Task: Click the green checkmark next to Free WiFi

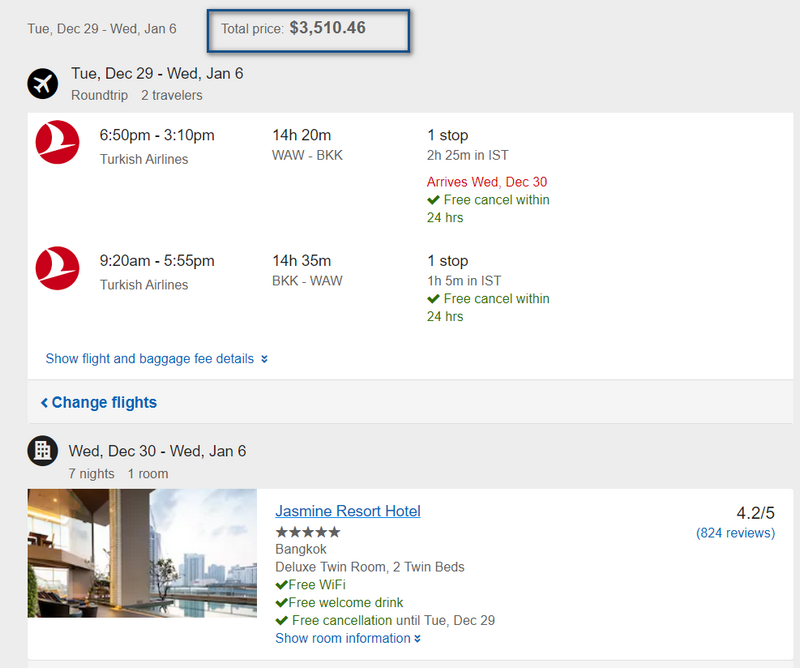Action: pyautogui.click(x=281, y=585)
